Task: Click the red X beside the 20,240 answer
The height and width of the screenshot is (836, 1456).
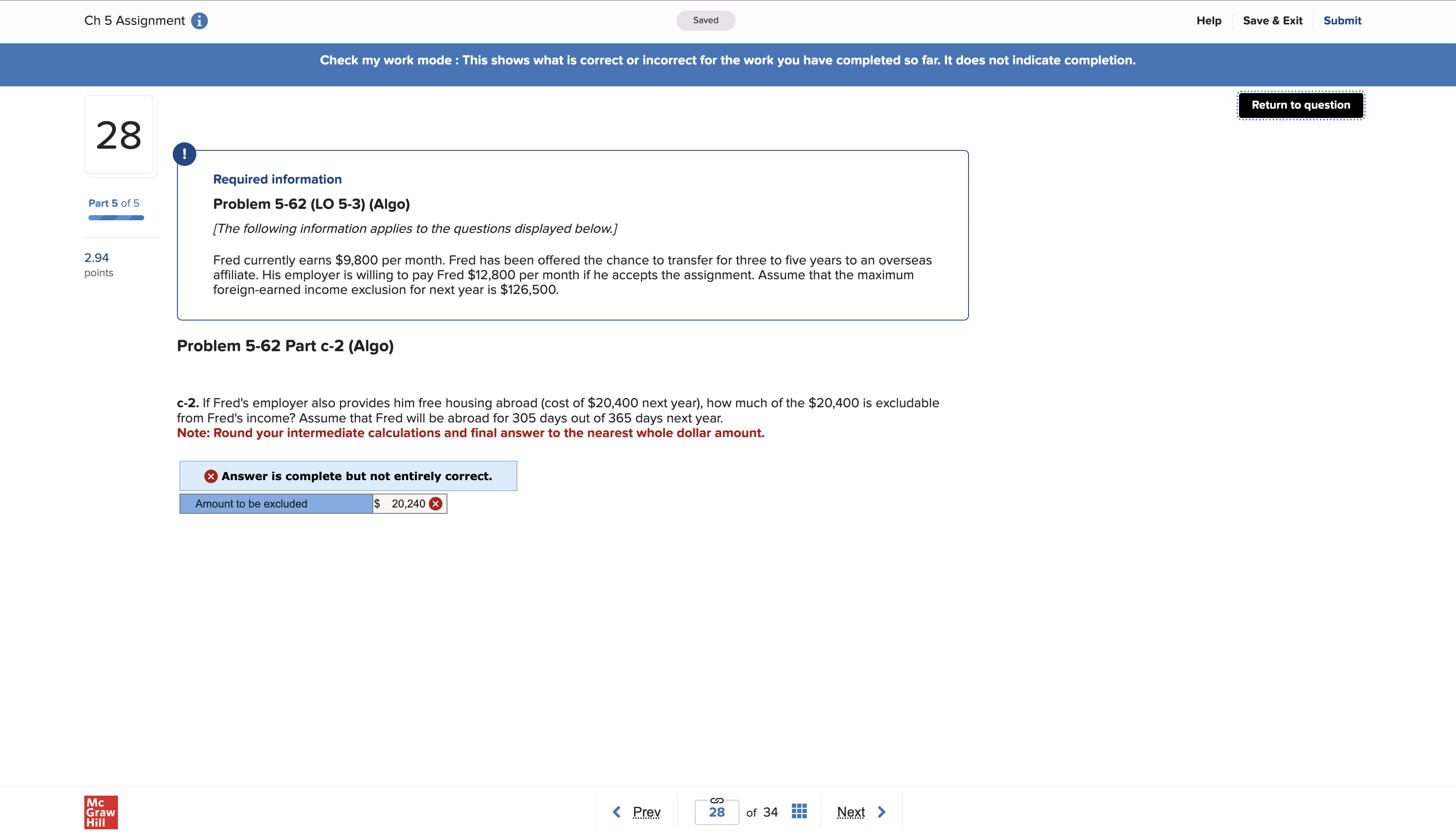Action: 435,504
